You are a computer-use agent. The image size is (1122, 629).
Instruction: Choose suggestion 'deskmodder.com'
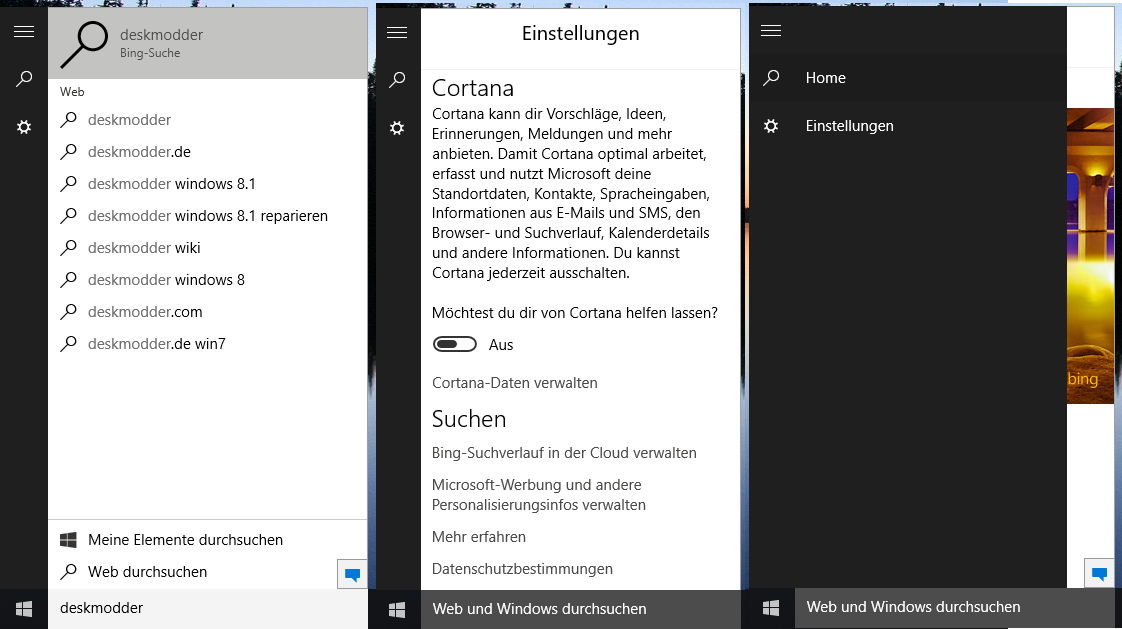pos(208,312)
